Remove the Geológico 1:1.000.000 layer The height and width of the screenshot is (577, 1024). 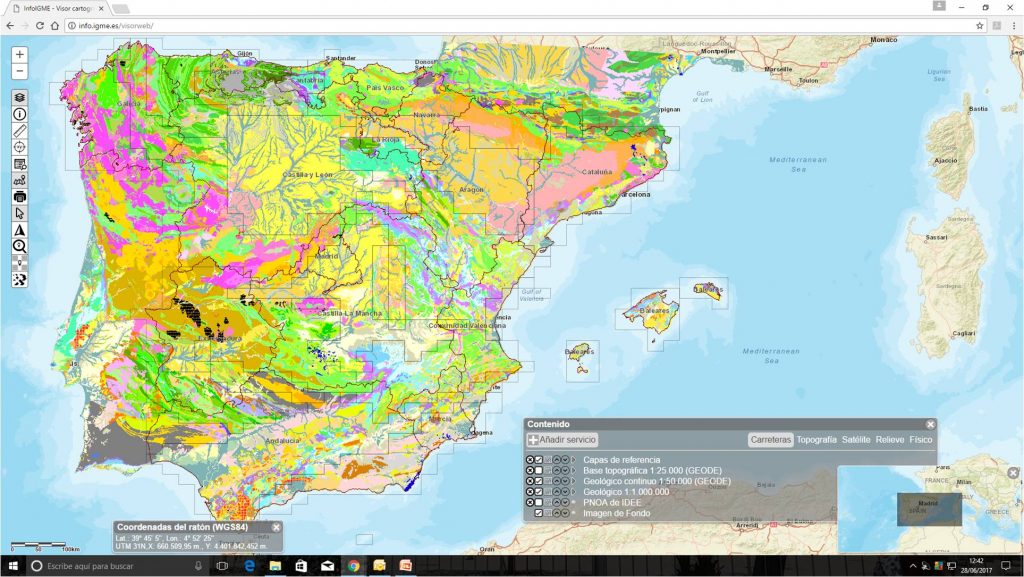pyautogui.click(x=530, y=491)
